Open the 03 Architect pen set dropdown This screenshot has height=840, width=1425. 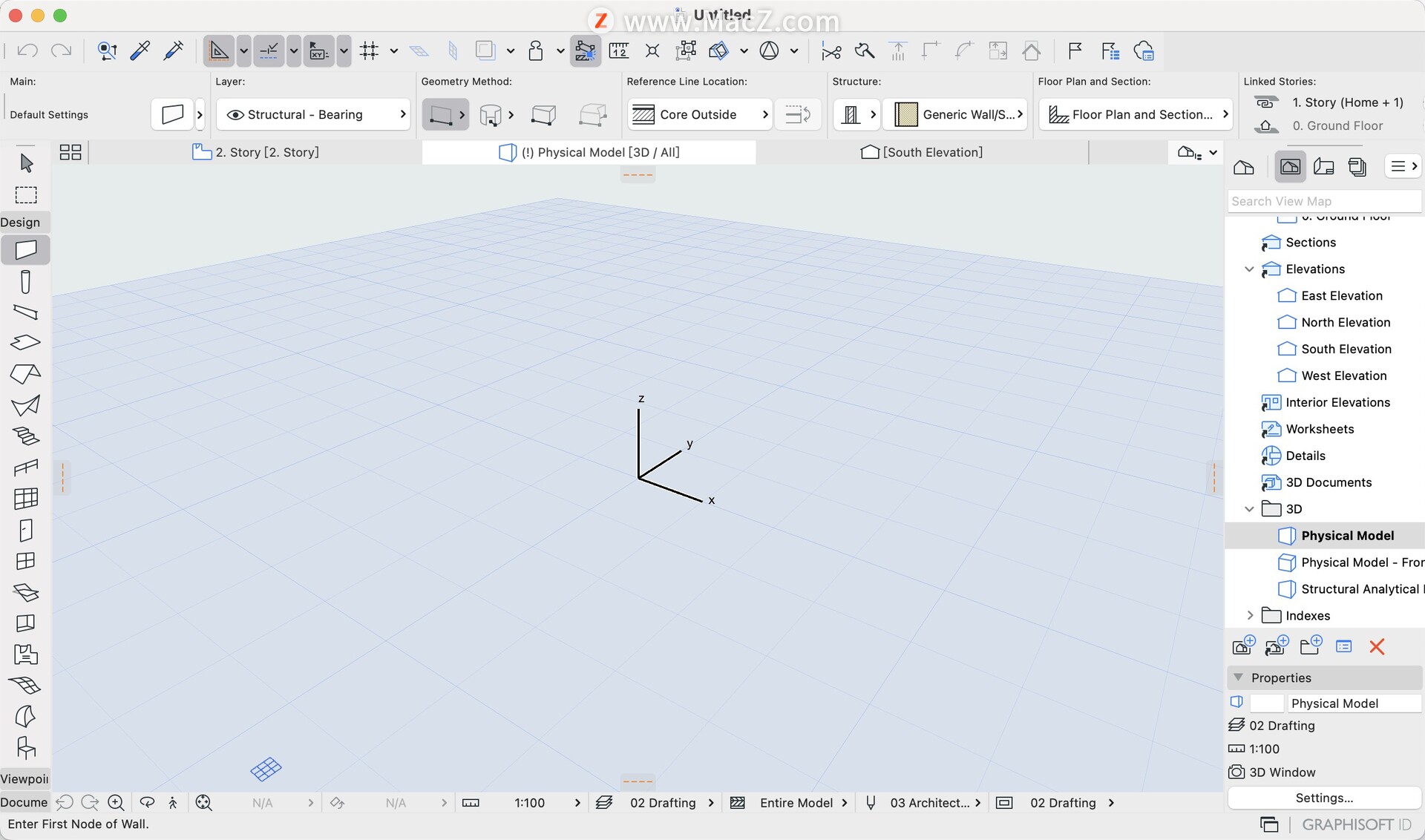coord(924,802)
